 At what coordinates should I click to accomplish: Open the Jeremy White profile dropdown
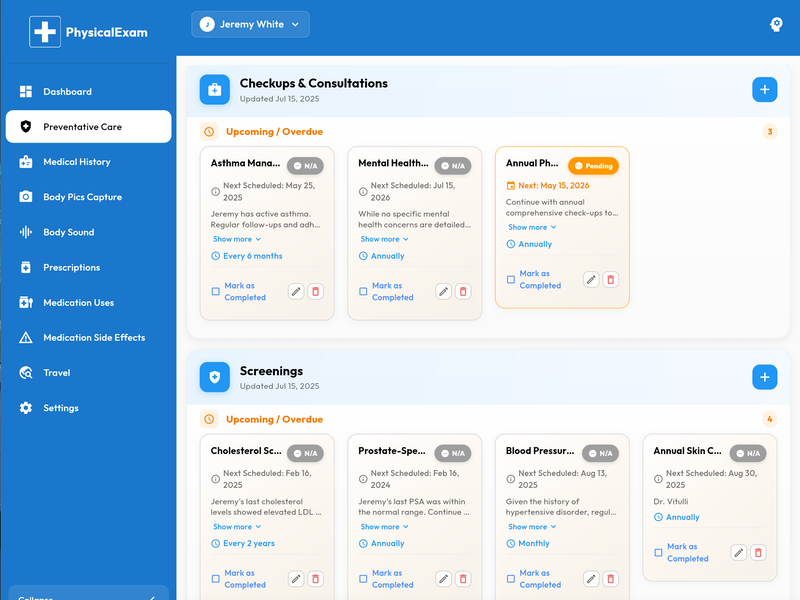[x=250, y=23]
